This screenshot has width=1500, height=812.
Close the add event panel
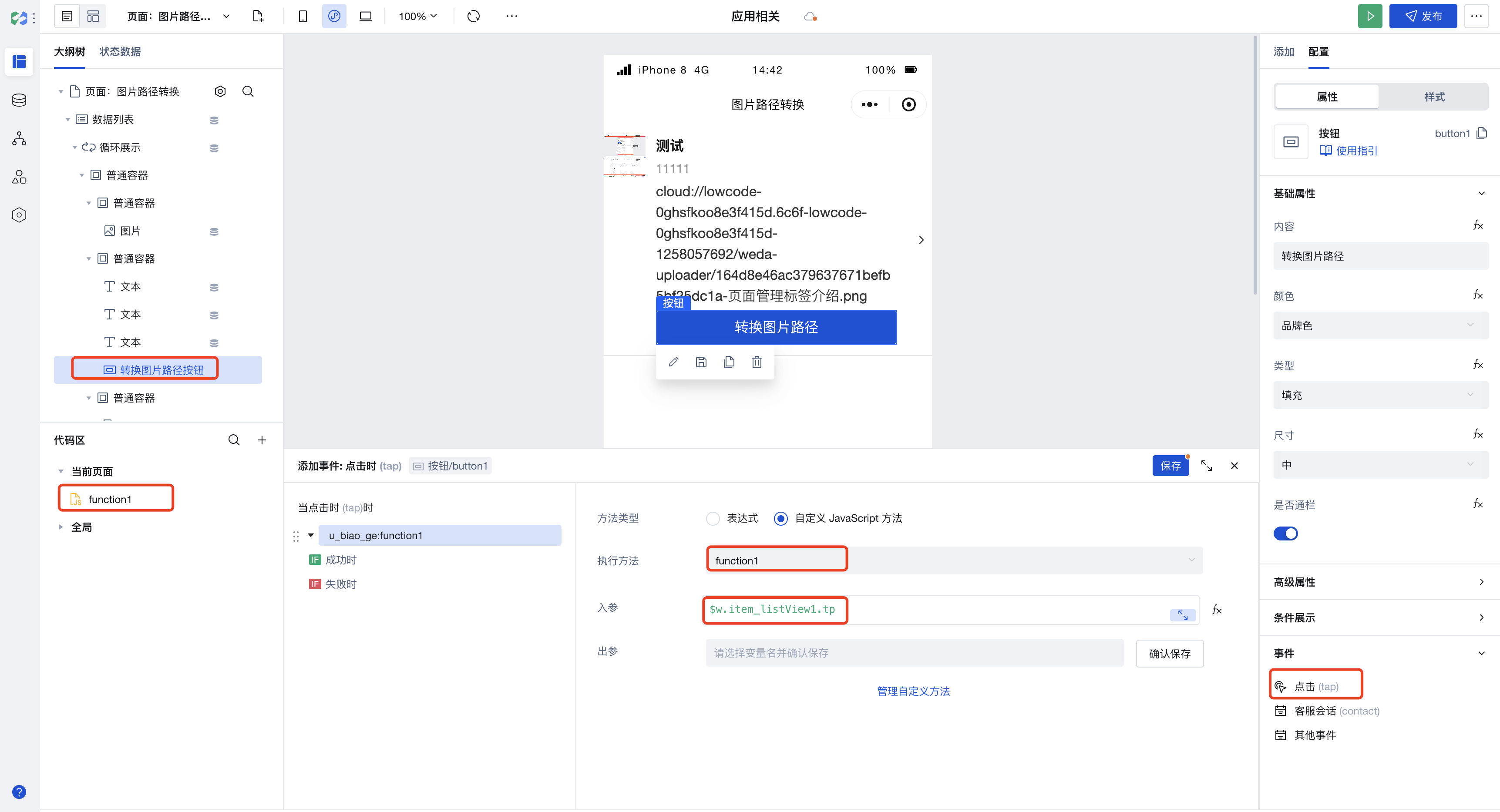coord(1234,466)
